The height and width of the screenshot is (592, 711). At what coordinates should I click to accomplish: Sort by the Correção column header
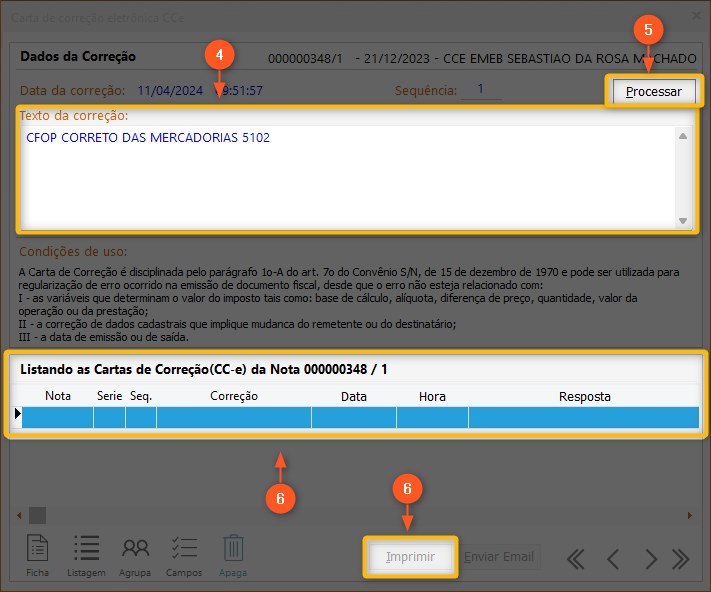[234, 396]
